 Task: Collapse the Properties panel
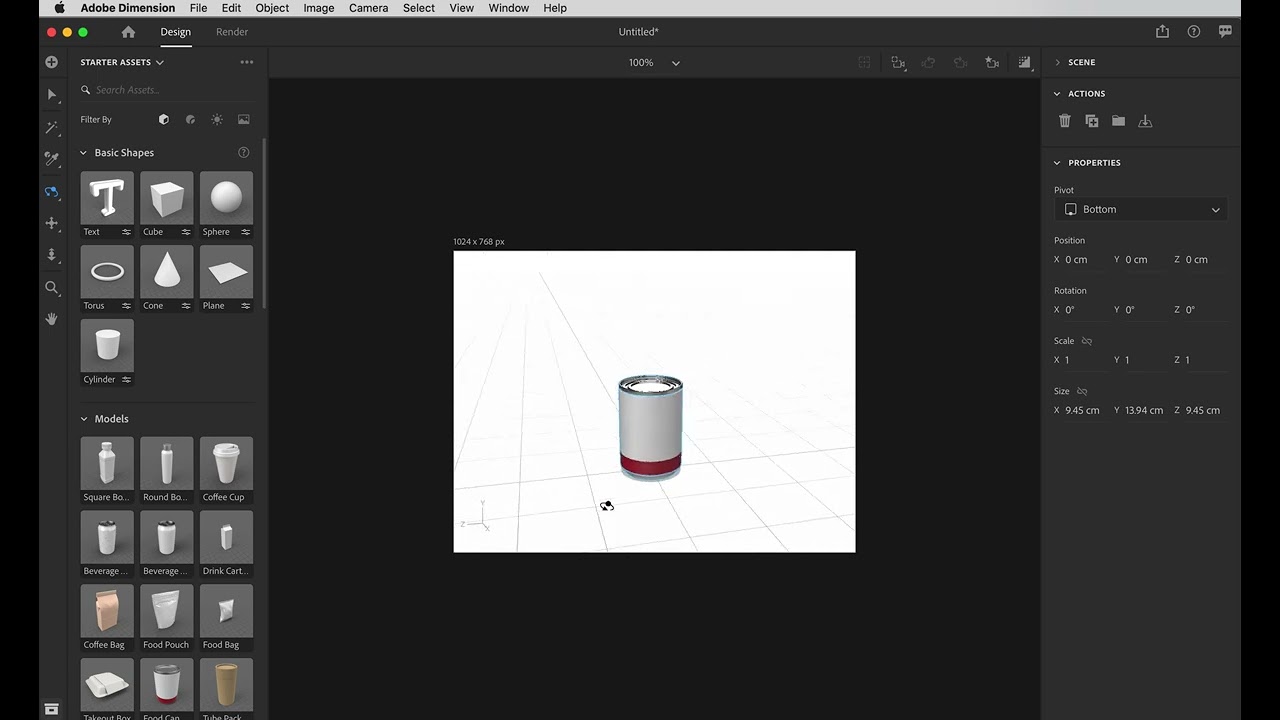click(x=1057, y=163)
